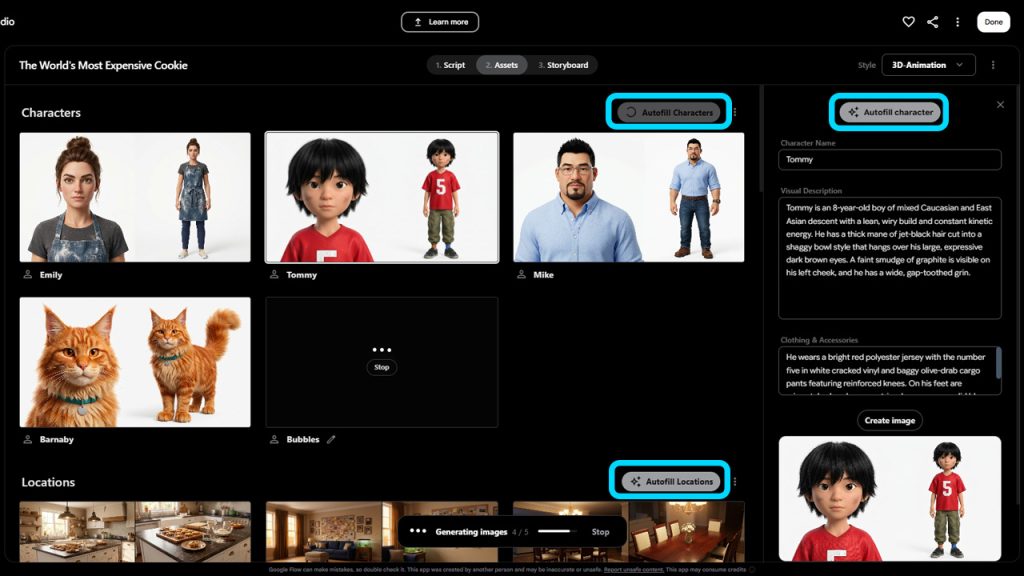The image size is (1024, 576).
Task: Click the dots icon in the Generating images bar
Action: coord(418,531)
